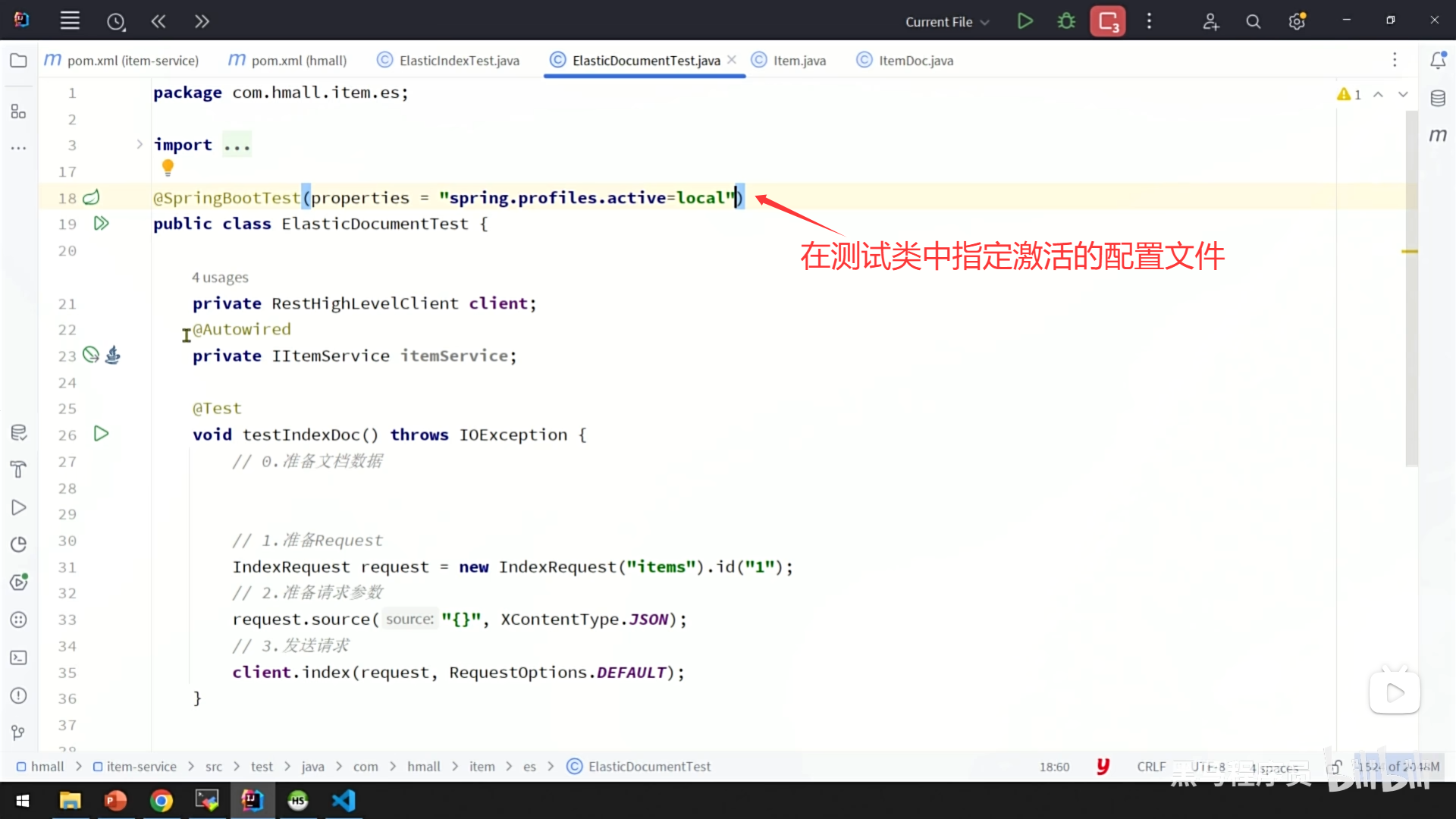Open Search Everywhere magnifier
This screenshot has height=819, width=1456.
[1253, 22]
